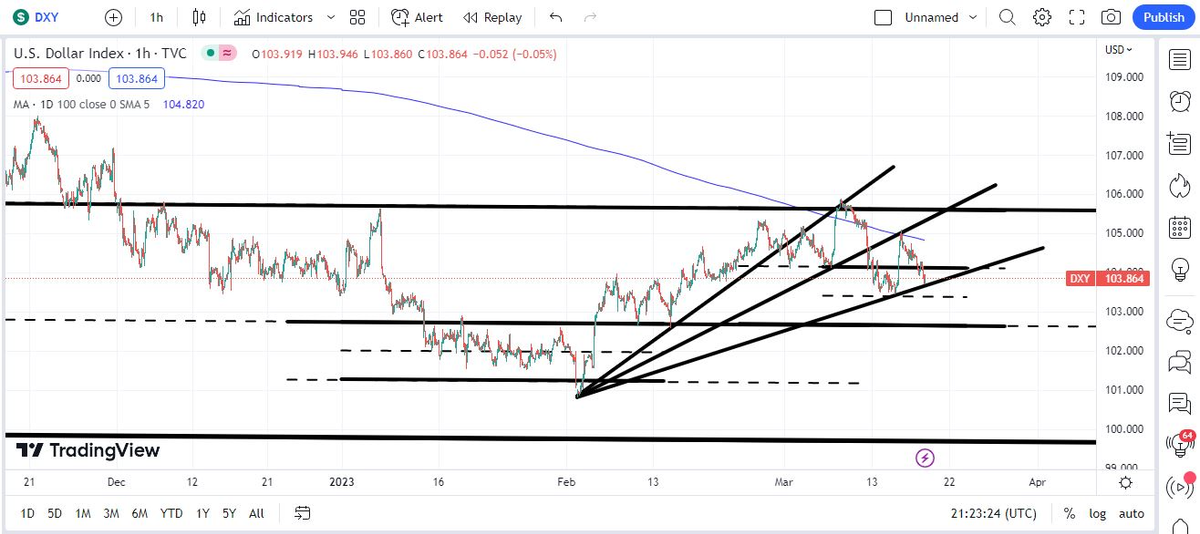This screenshot has height=534, width=1200.
Task: Select the YTD date range
Action: tap(171, 513)
